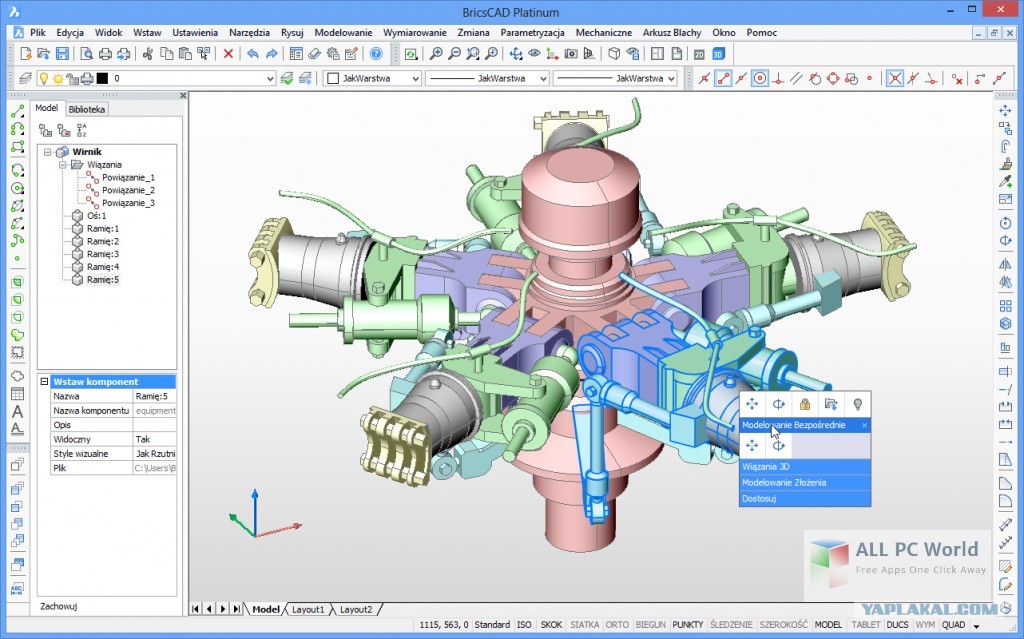Image resolution: width=1024 pixels, height=639 pixels.
Task: Open the status bar options arrow after QUAD
Action: [977, 625]
